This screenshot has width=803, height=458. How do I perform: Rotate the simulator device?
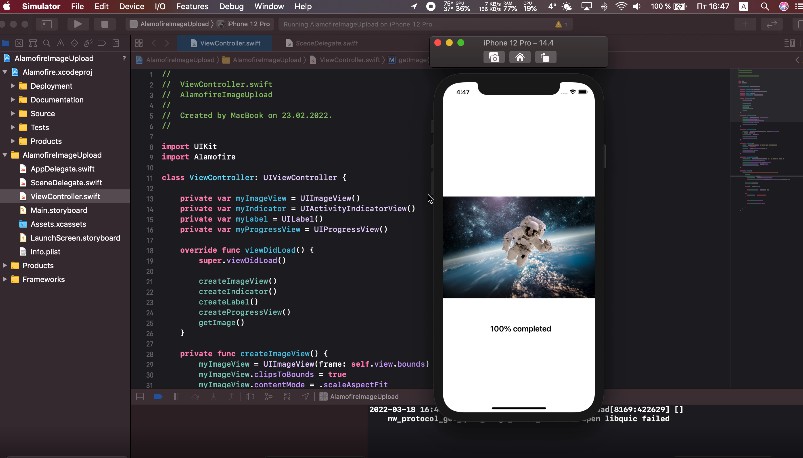pos(543,57)
